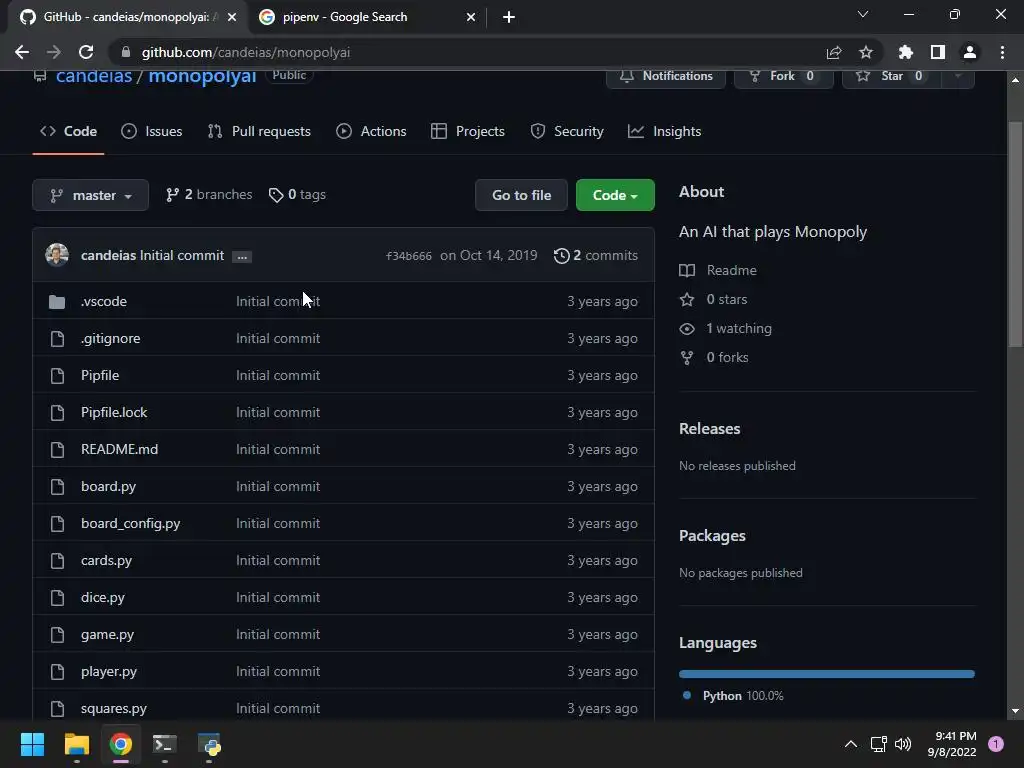
Task: Open commit hash f34b666
Action: [409, 256]
